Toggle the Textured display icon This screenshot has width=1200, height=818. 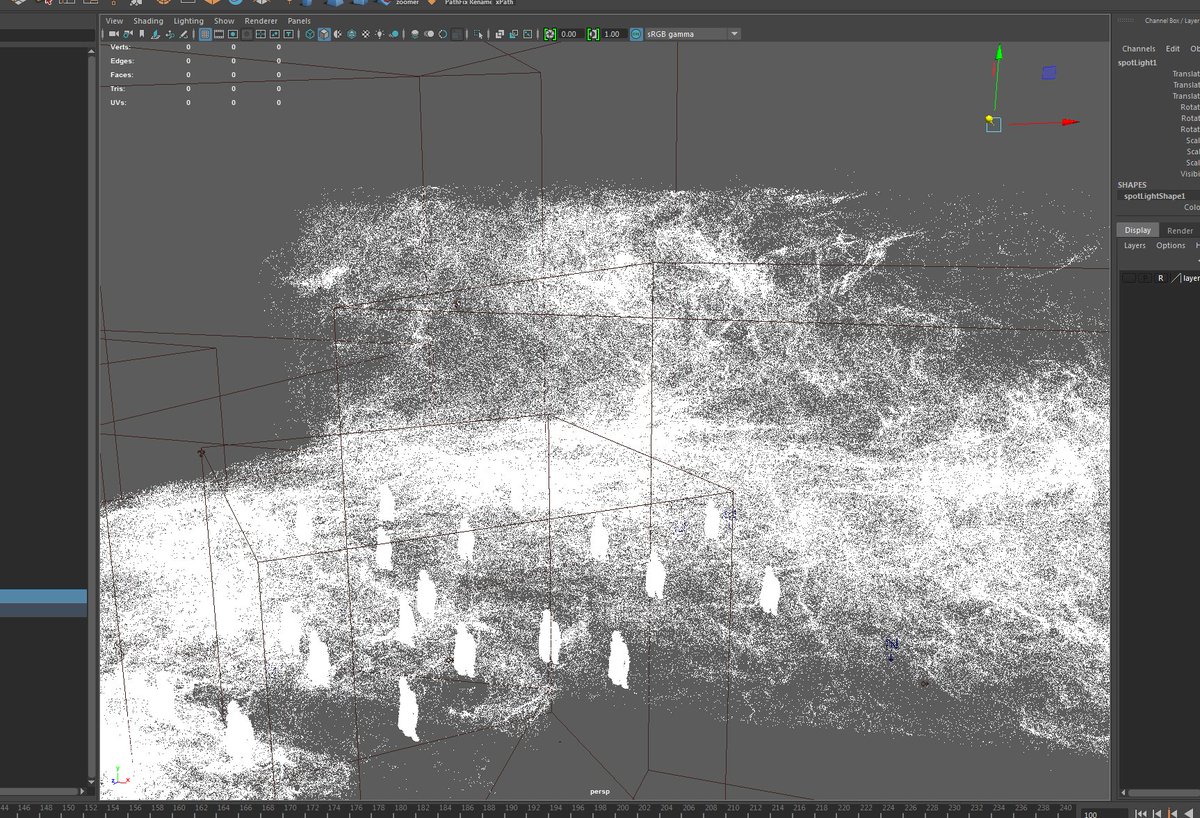(x=365, y=34)
